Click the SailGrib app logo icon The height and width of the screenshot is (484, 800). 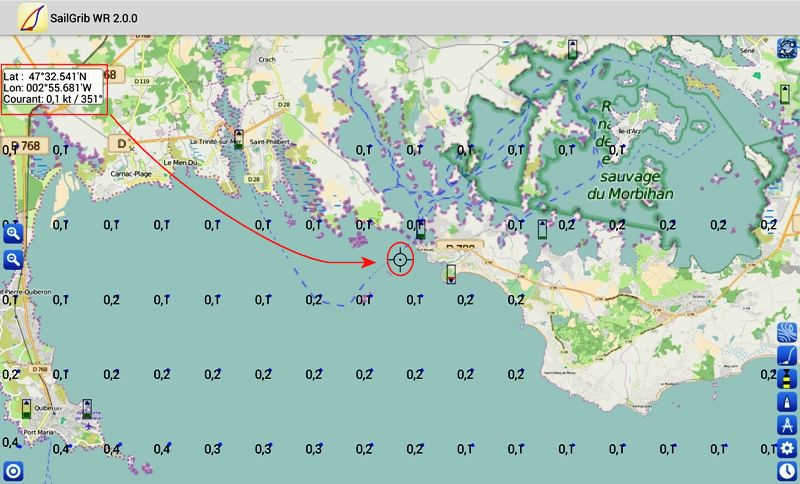click(x=32, y=18)
